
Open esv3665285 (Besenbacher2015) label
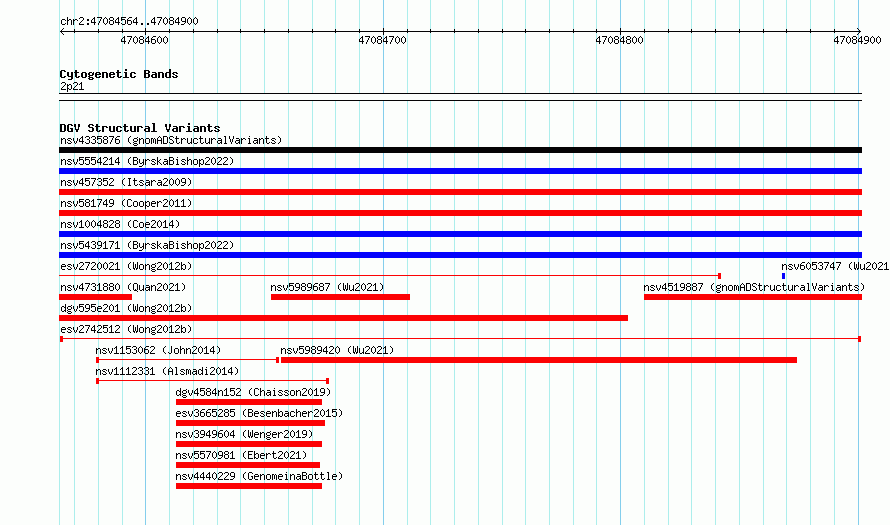click(259, 413)
